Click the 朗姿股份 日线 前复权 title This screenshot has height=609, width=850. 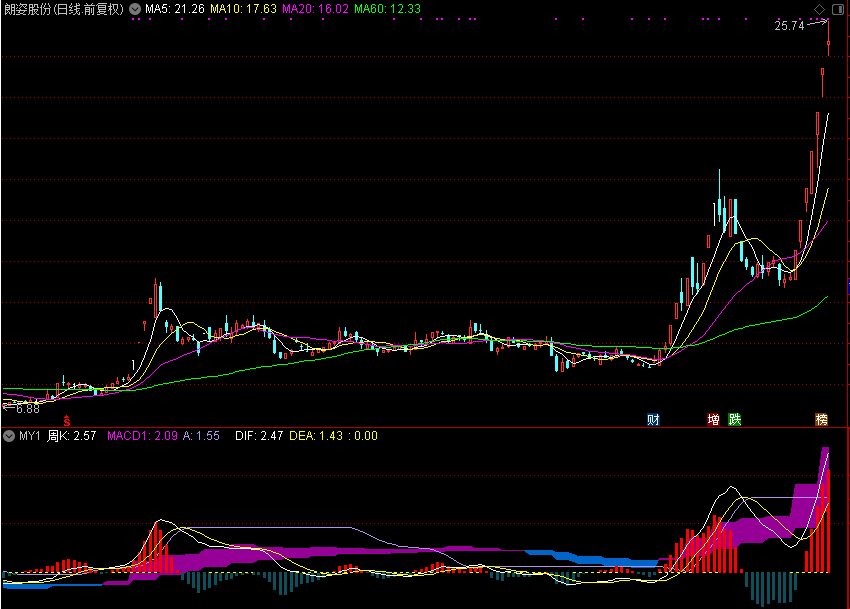point(64,9)
